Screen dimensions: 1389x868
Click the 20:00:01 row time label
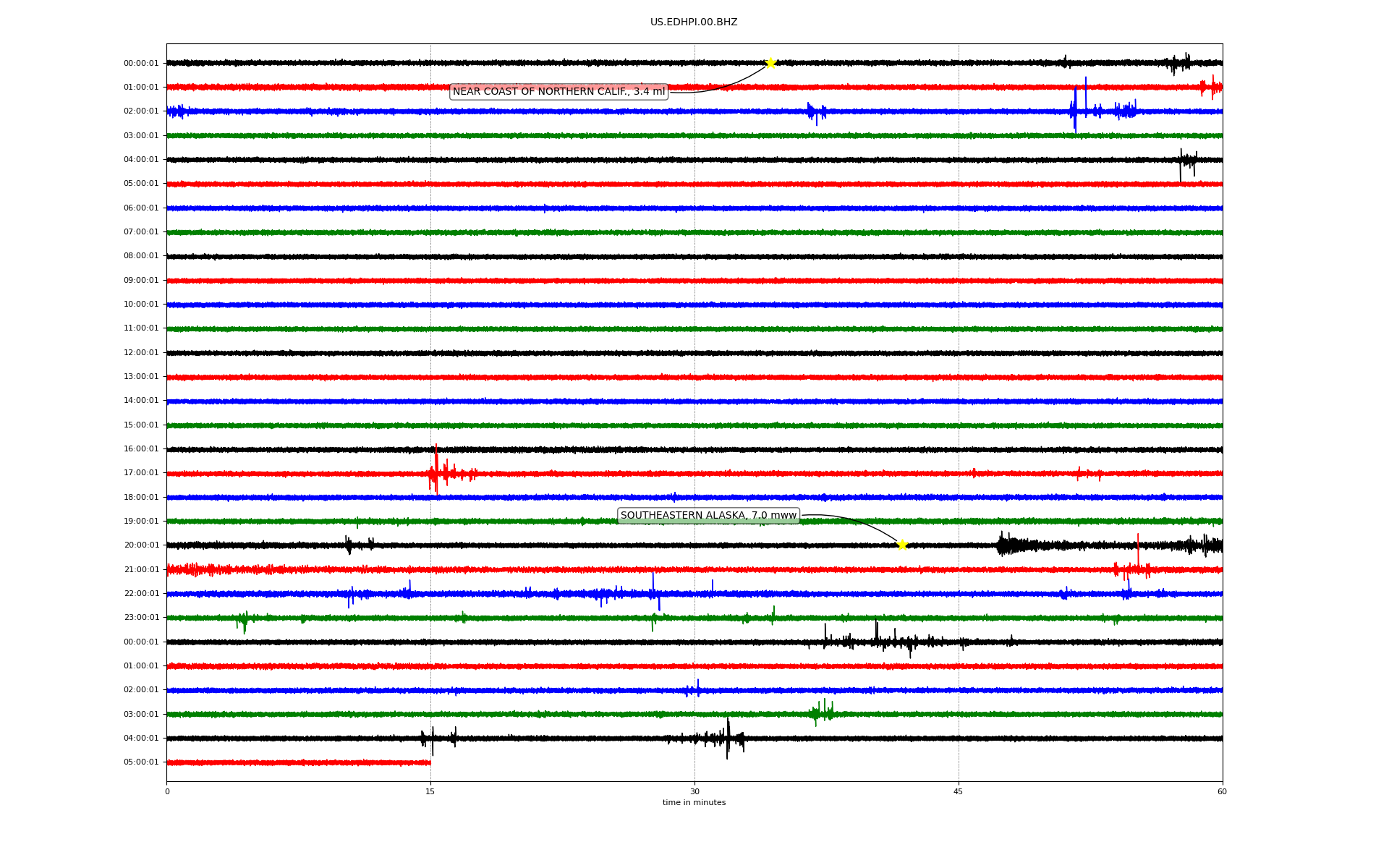(x=141, y=545)
